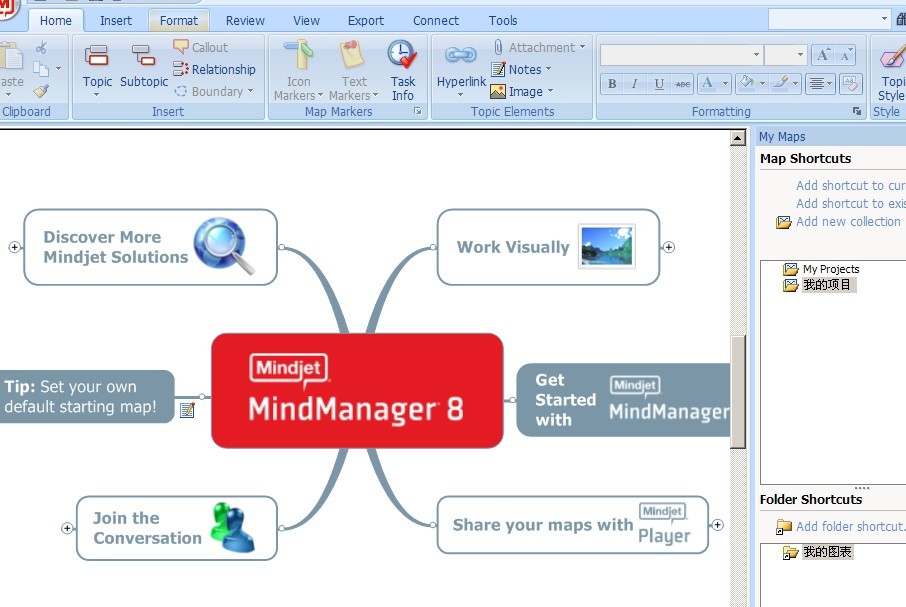Click the Clear Formatting icon
This screenshot has width=906, height=607.
(x=850, y=84)
